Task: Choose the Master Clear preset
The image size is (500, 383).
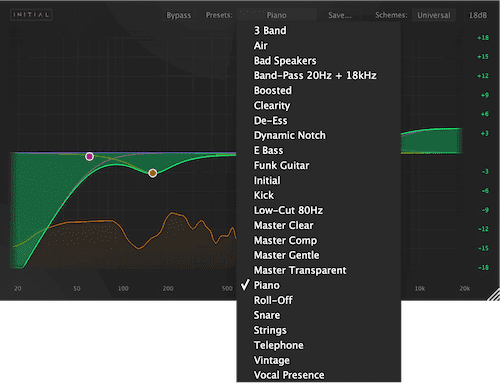Action: pyautogui.click(x=318, y=225)
